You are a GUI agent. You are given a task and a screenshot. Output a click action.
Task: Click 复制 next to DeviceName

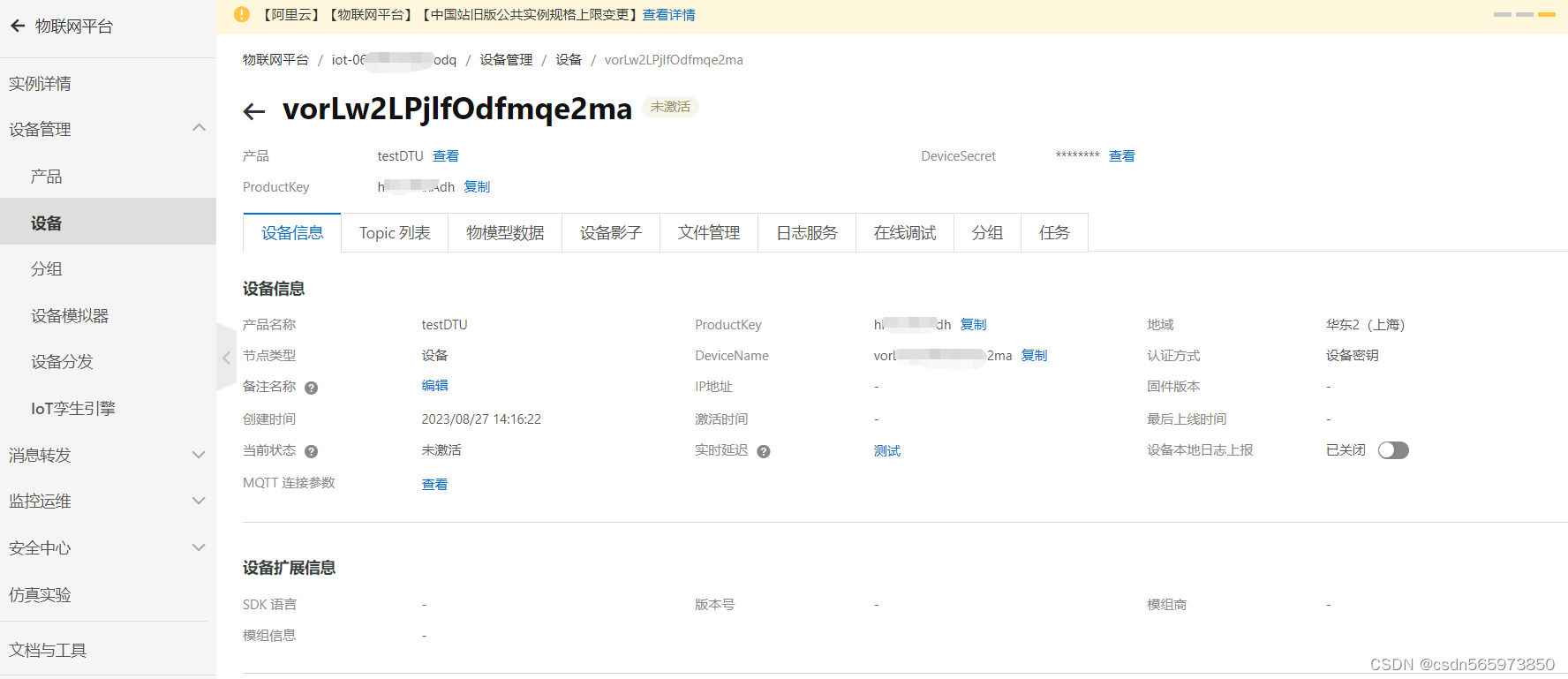1034,356
